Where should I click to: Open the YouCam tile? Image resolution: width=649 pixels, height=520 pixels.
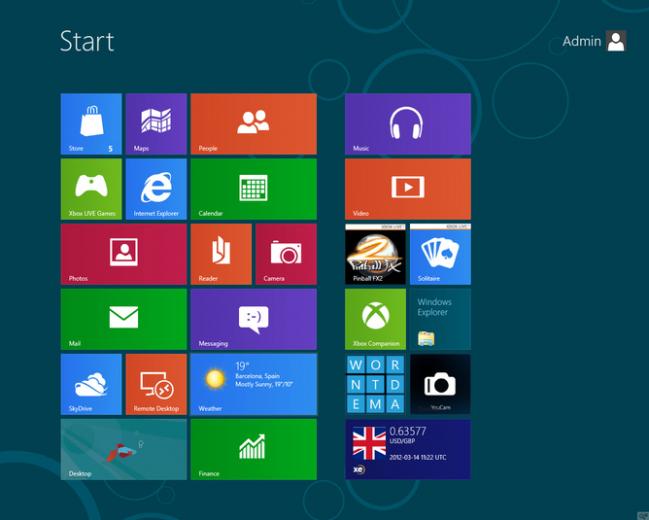[440, 384]
